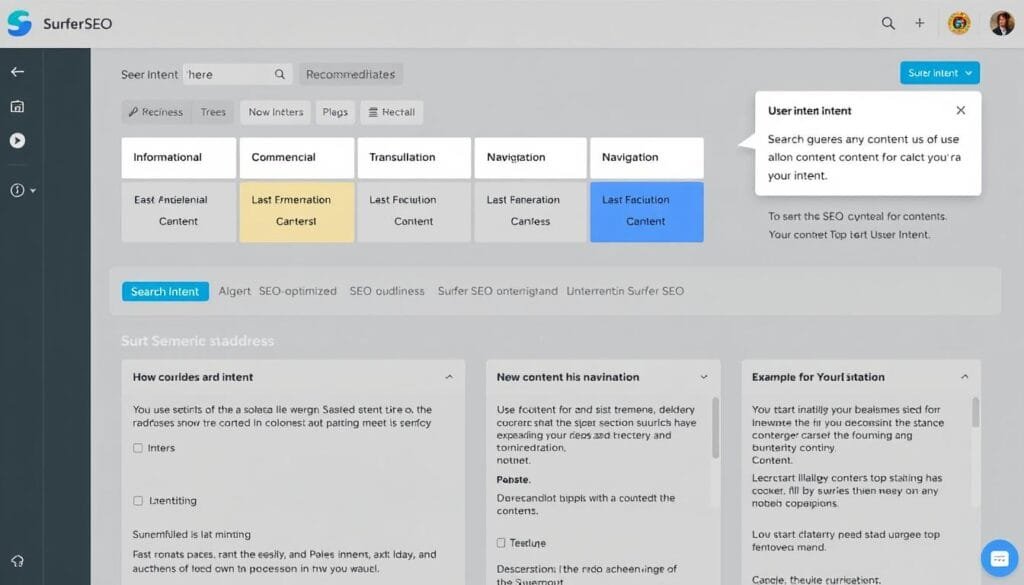Click the plus icon in the top bar
The width and height of the screenshot is (1024, 585).
tap(919, 24)
